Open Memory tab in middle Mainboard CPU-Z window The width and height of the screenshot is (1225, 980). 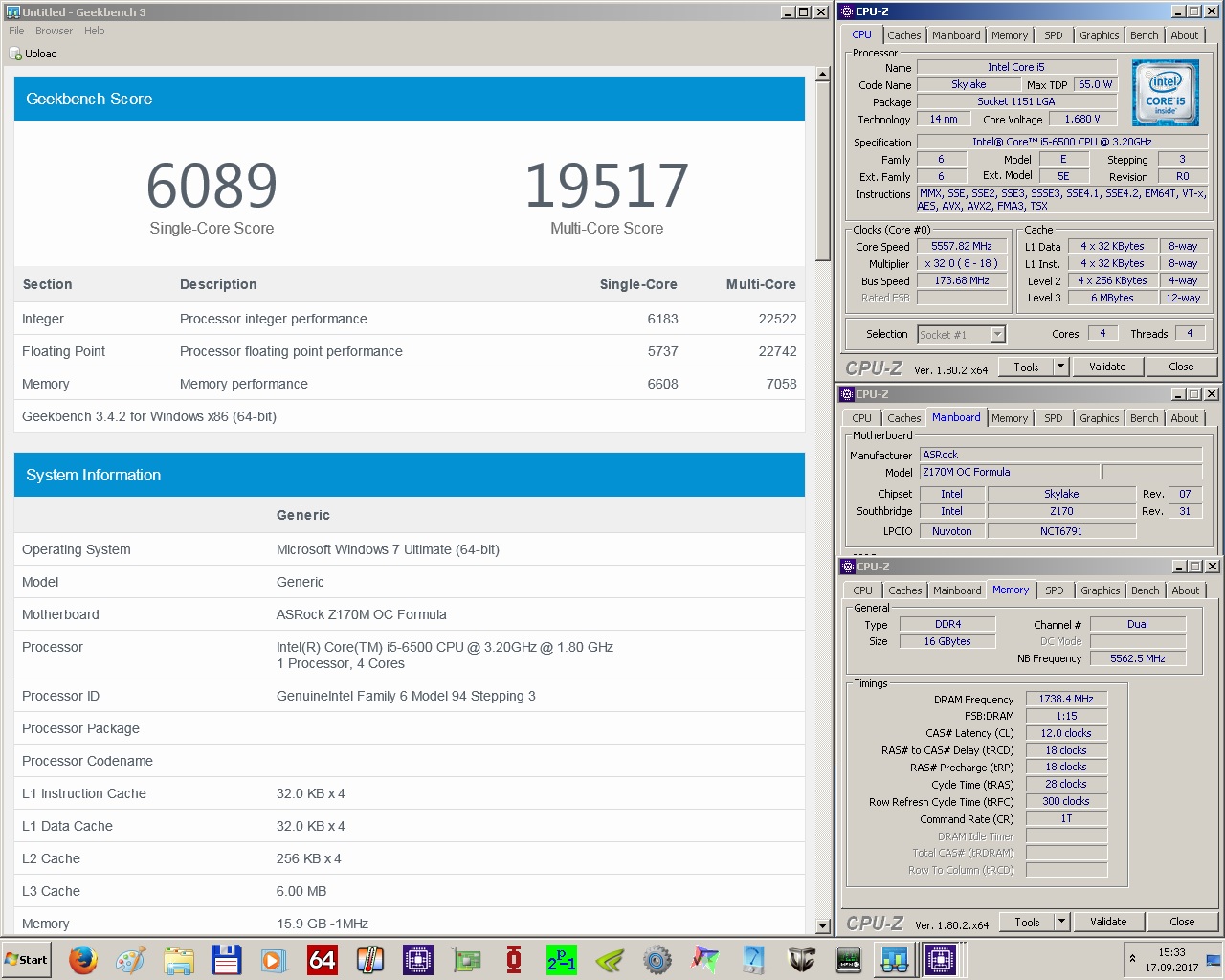[x=1009, y=418]
